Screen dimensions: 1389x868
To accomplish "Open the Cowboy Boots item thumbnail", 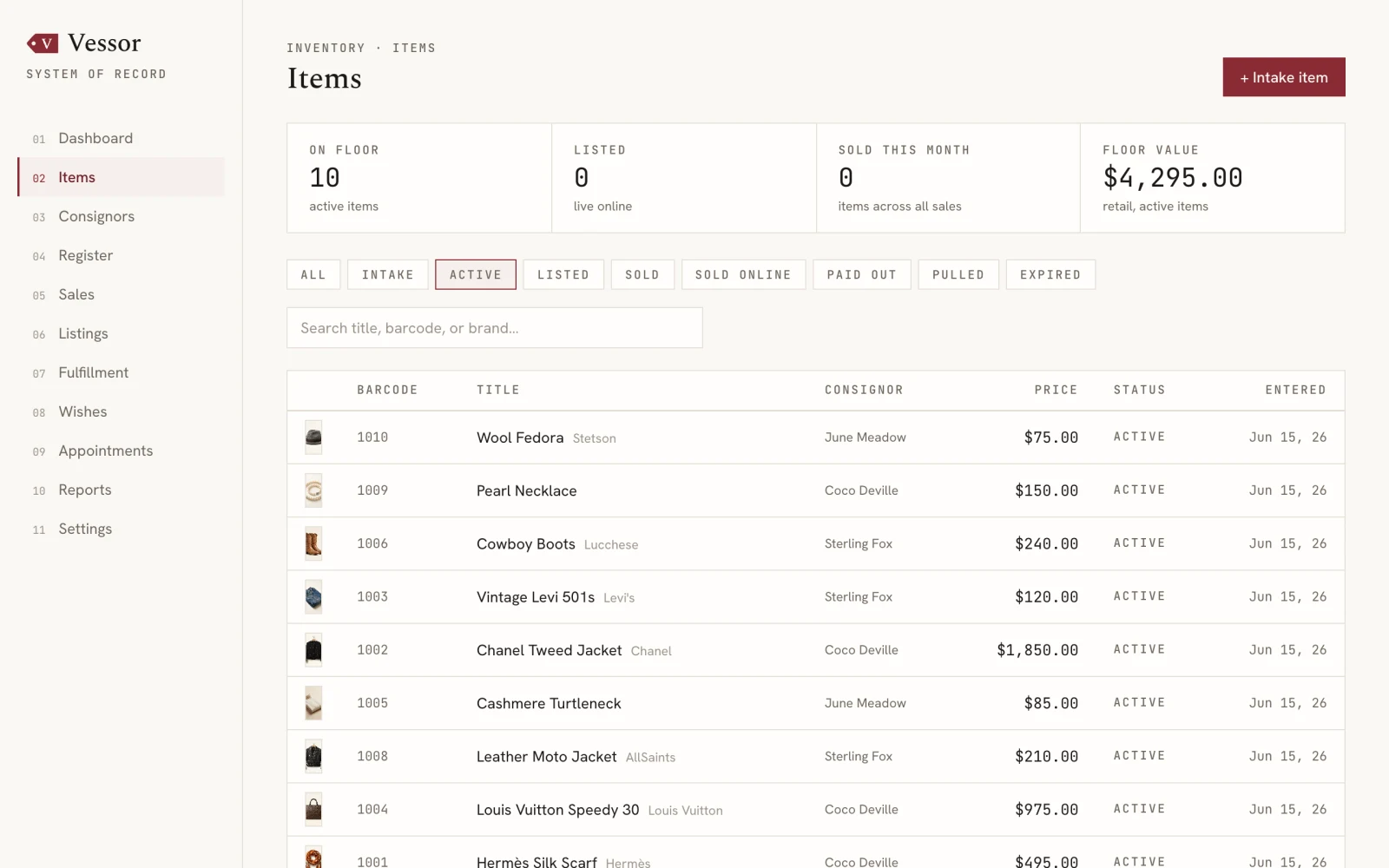I will pos(313,543).
